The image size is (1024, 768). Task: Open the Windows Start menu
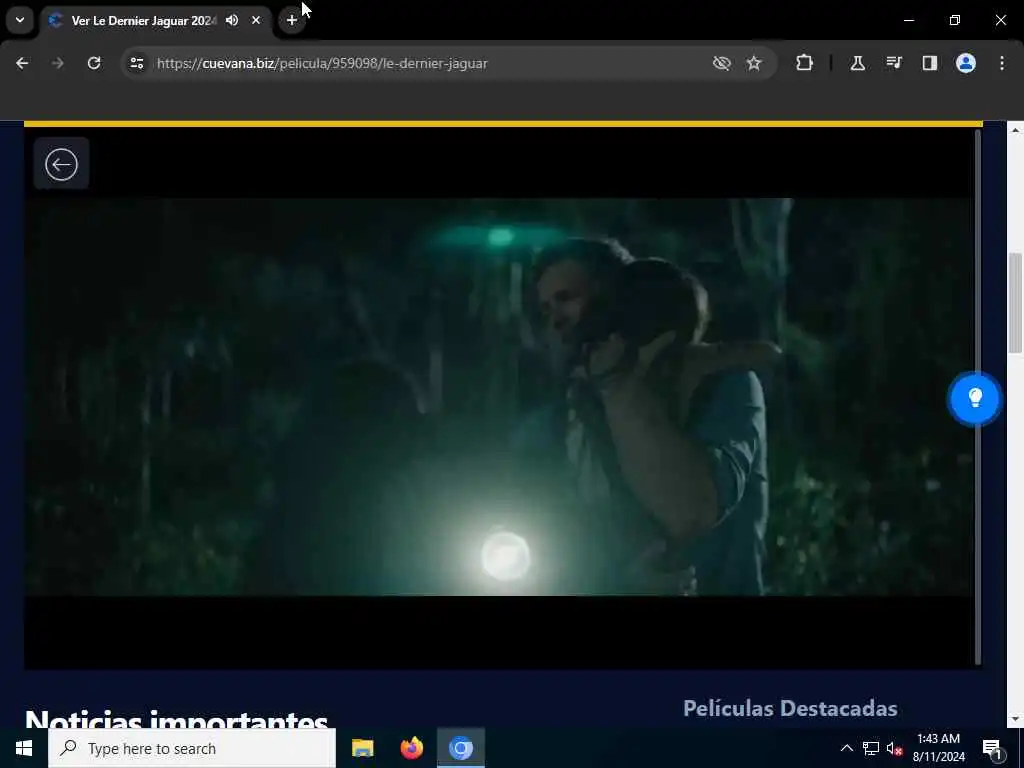tap(24, 748)
